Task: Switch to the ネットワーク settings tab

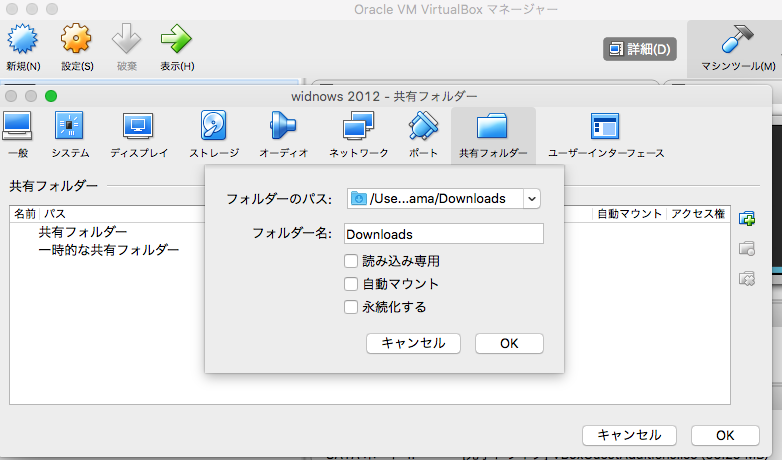Action: click(x=358, y=135)
